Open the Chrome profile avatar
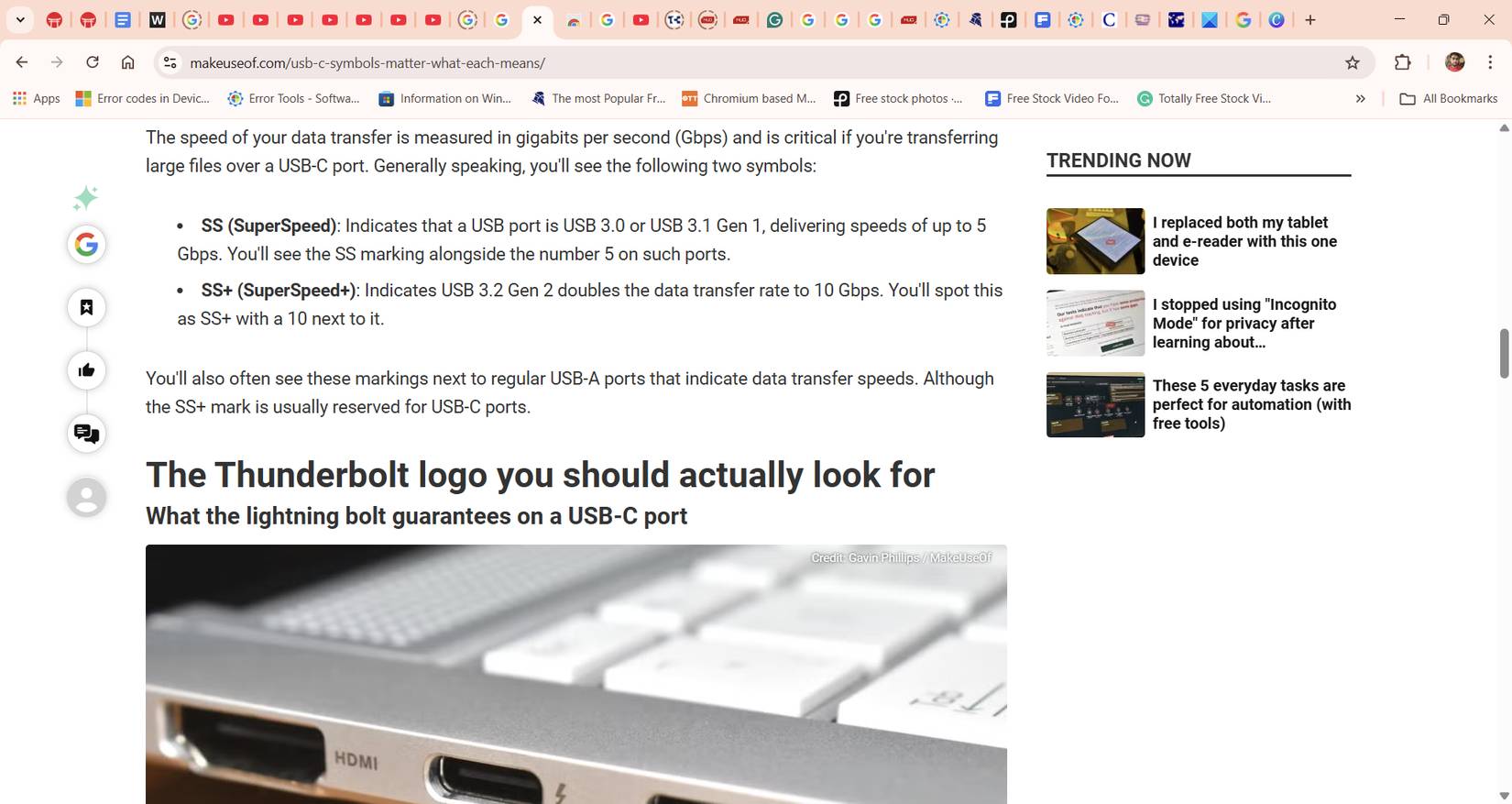Screen dimensions: 1512x804 [1454, 62]
